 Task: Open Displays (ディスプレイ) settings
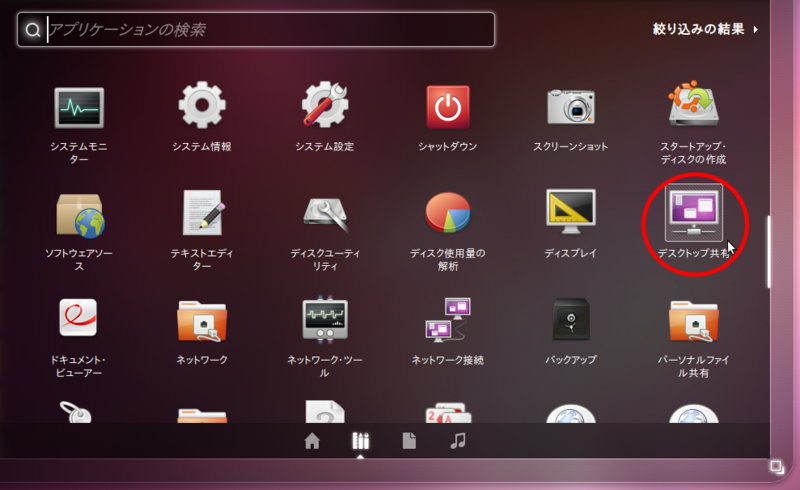pos(571,212)
